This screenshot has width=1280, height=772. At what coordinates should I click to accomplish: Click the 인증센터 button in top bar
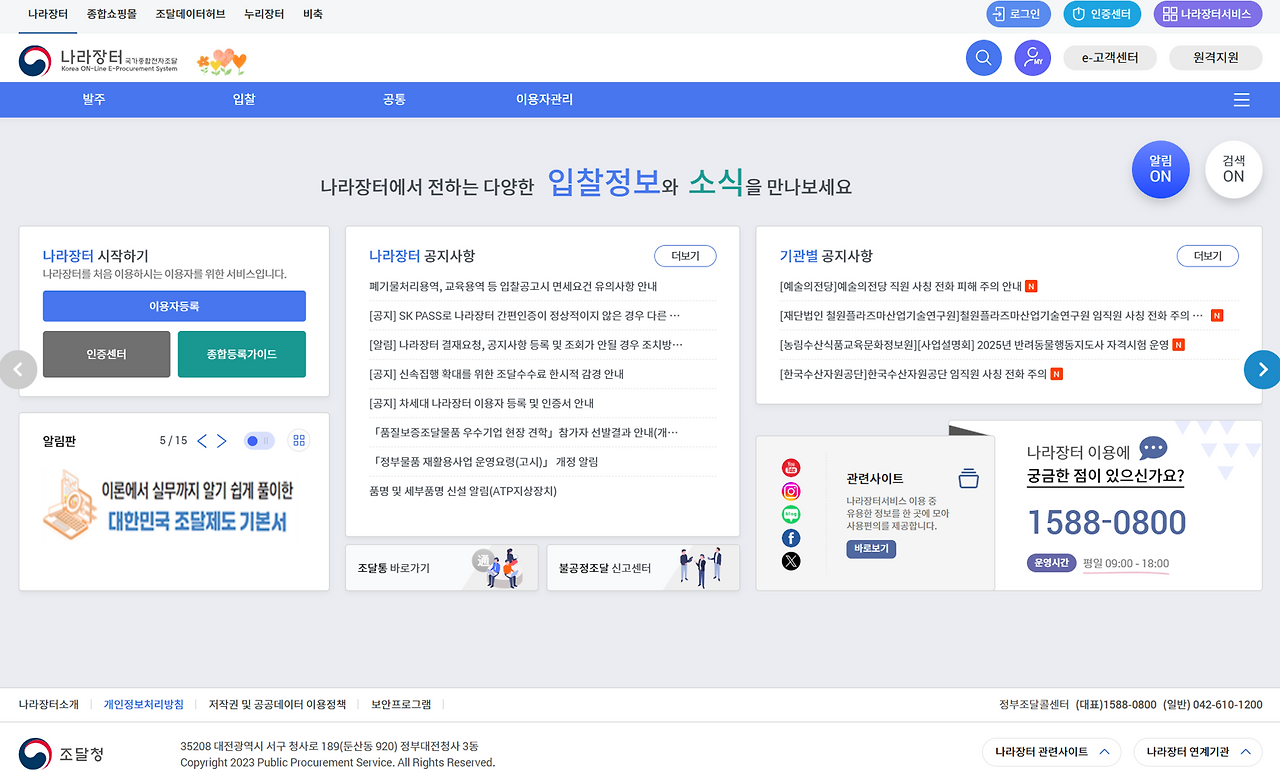(1103, 14)
